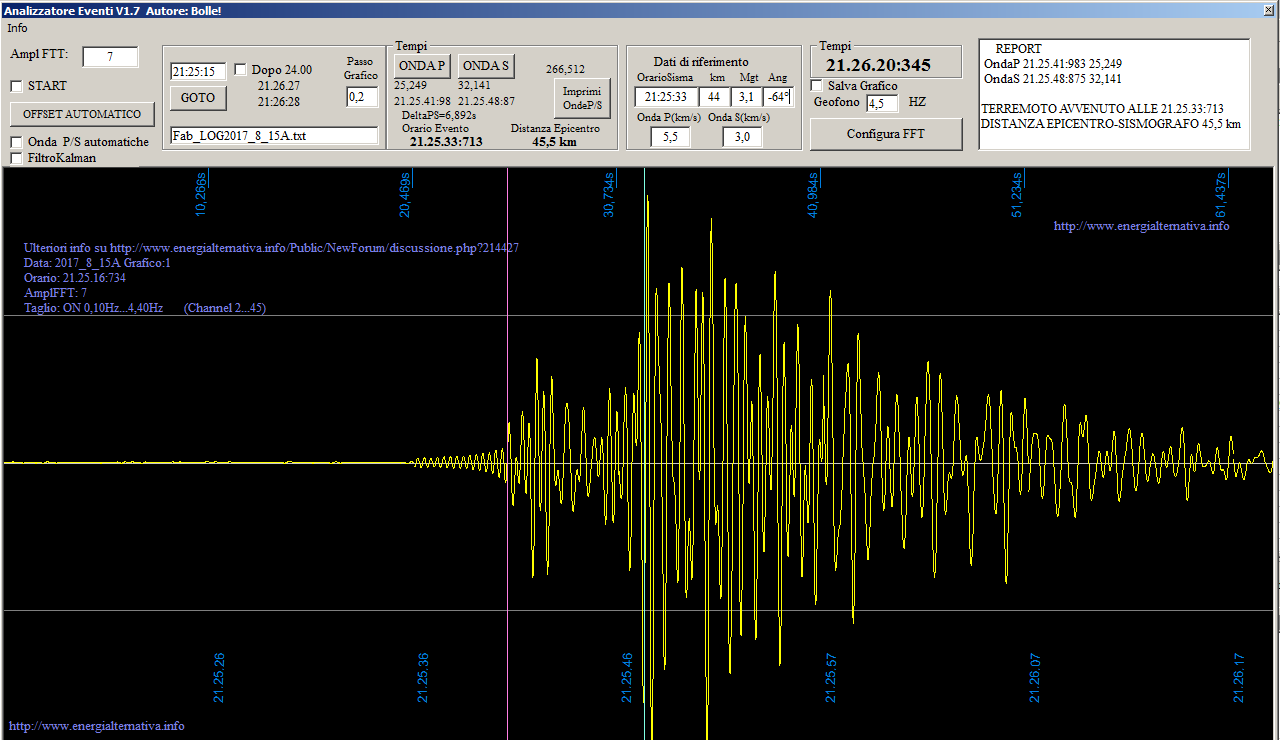
Task: Click the DISTANZA EPICENTRO-SISMOGRAFO report line
Action: 1111,124
